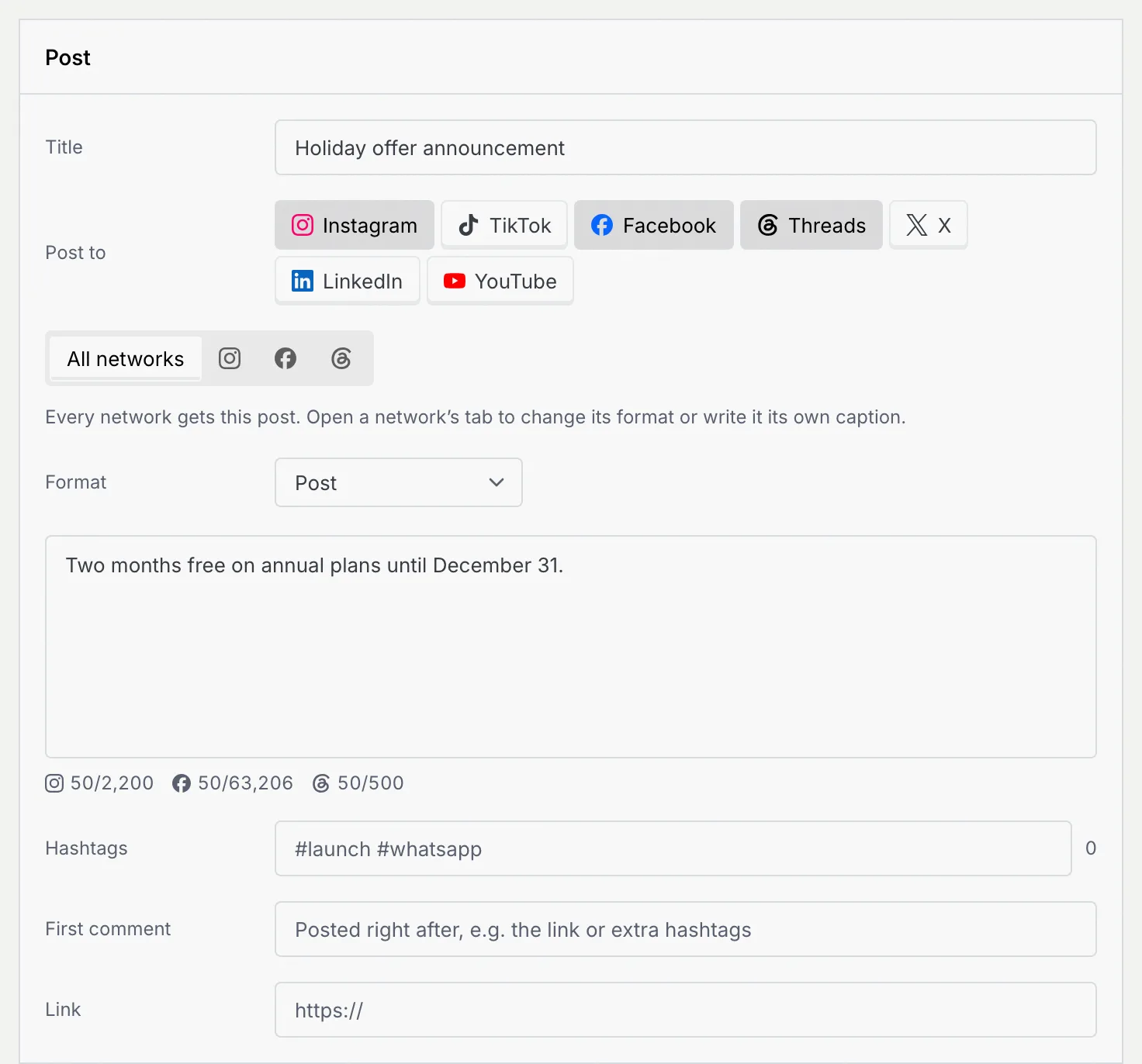Click Threads character count 50/500
1142x1064 pixels.
pos(358,783)
